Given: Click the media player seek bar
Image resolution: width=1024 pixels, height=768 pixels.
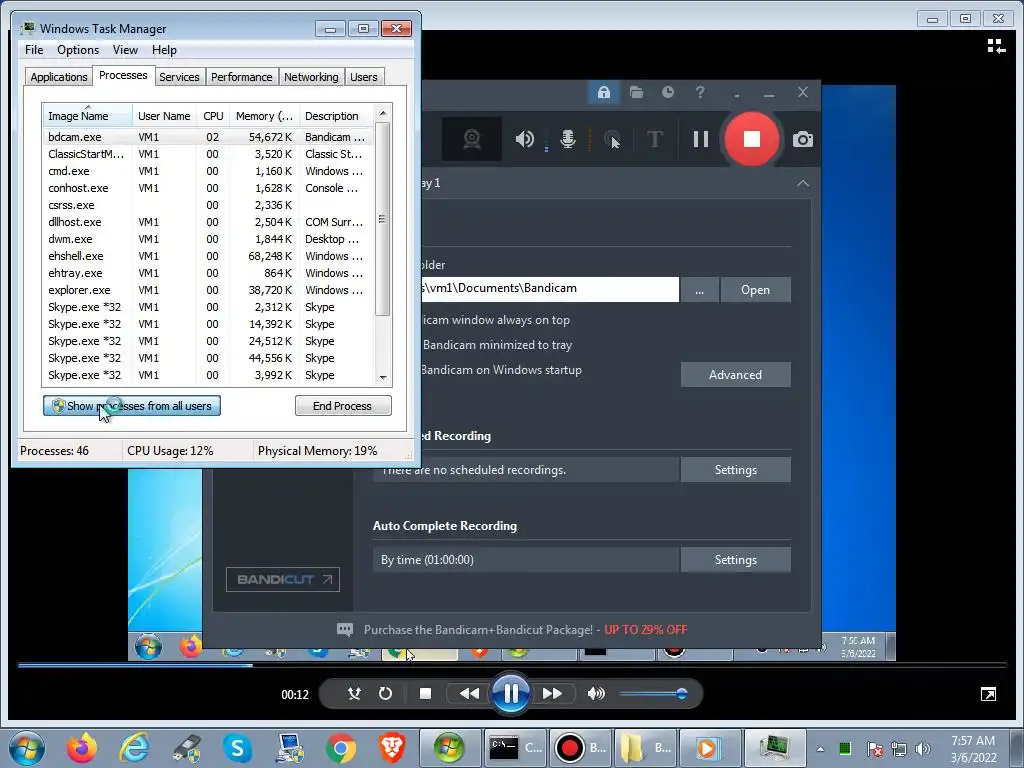Looking at the screenshot, I should tap(512, 665).
